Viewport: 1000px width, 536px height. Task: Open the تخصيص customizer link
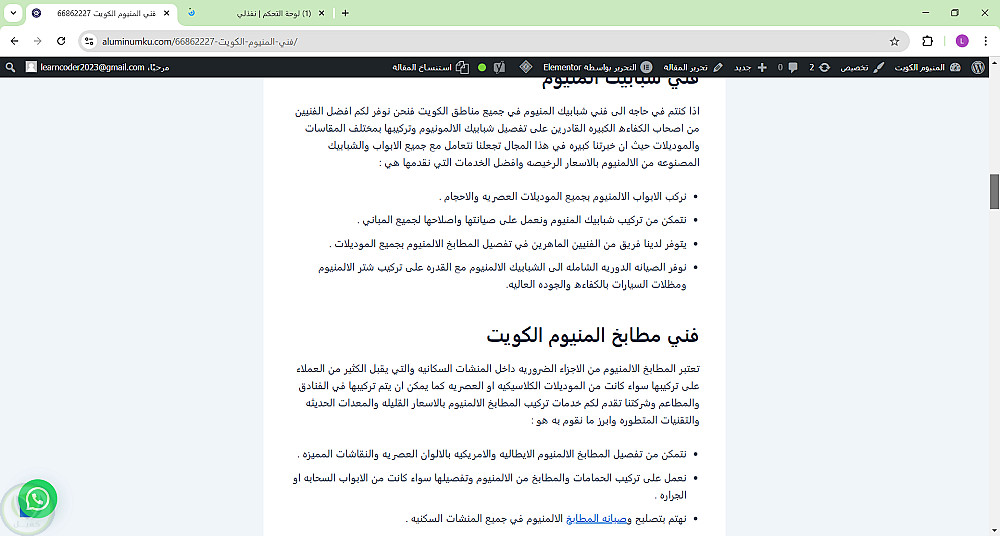(862, 67)
